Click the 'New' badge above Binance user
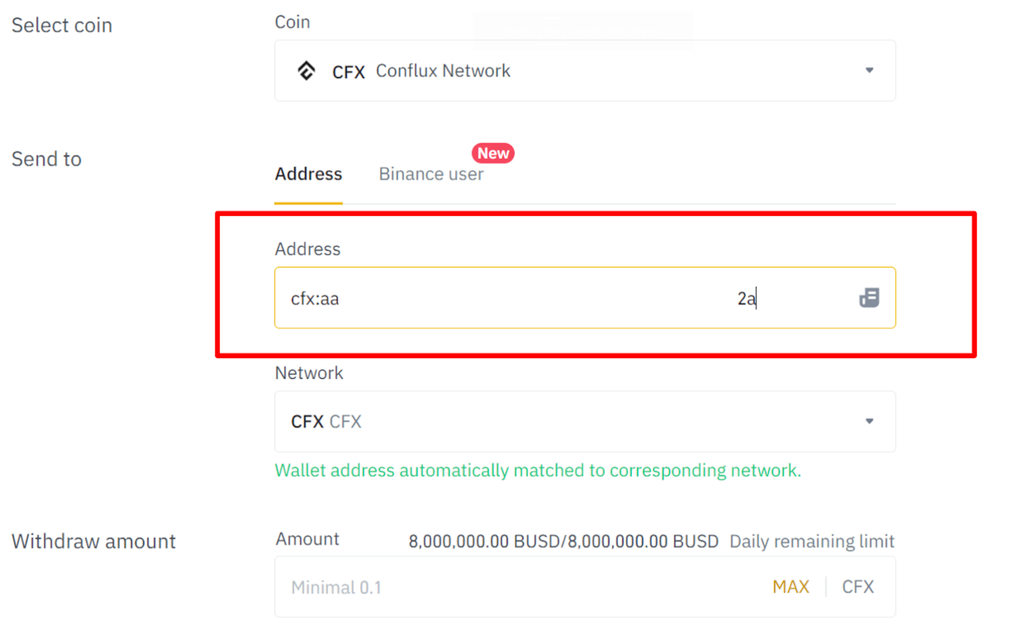Image resolution: width=1030 pixels, height=631 pixels. pos(492,153)
